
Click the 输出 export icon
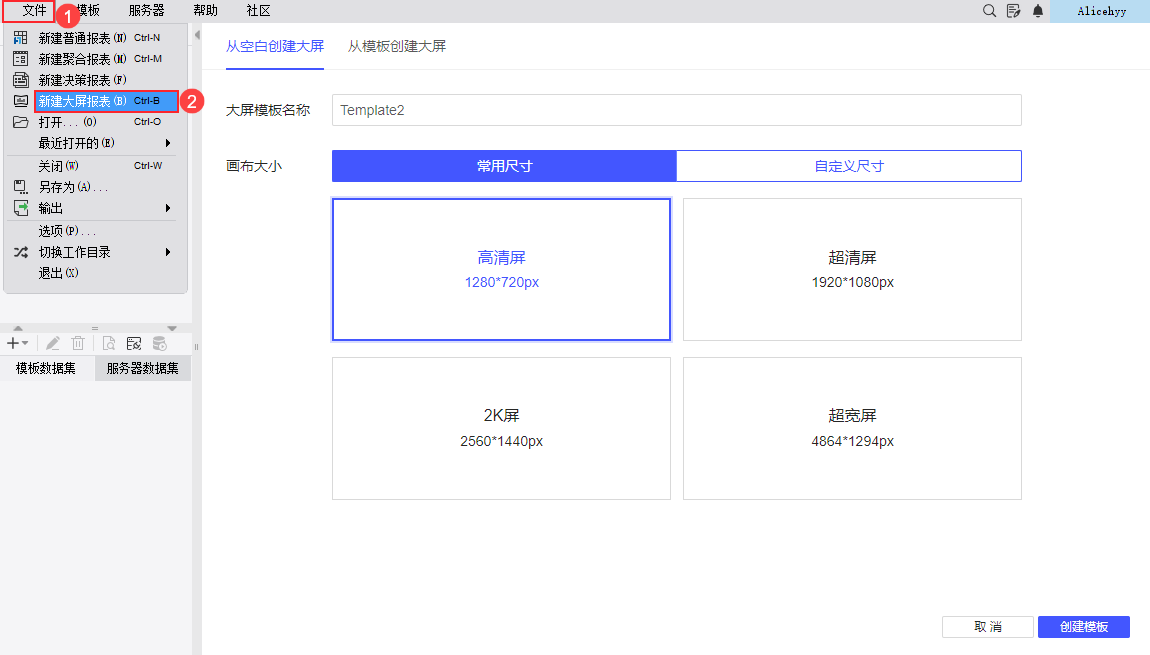(x=21, y=208)
